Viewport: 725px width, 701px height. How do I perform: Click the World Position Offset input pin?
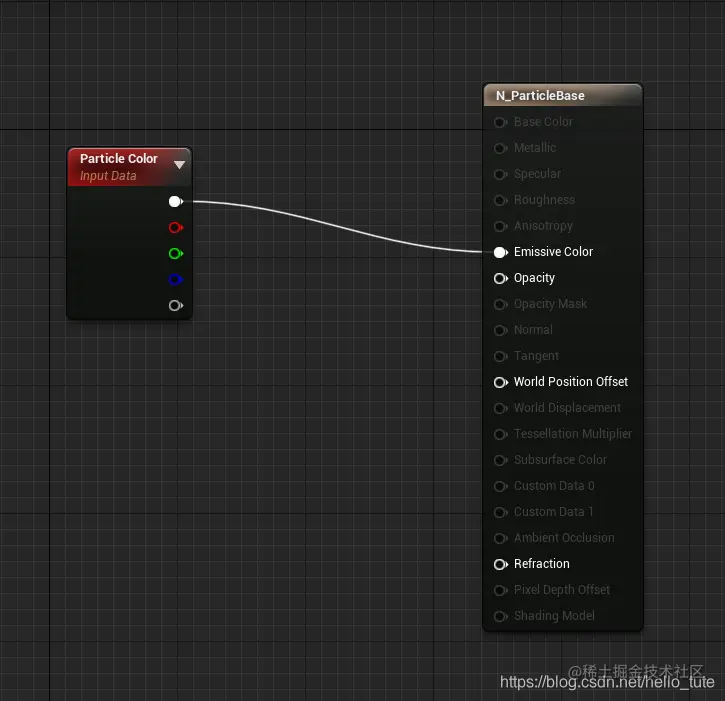500,382
